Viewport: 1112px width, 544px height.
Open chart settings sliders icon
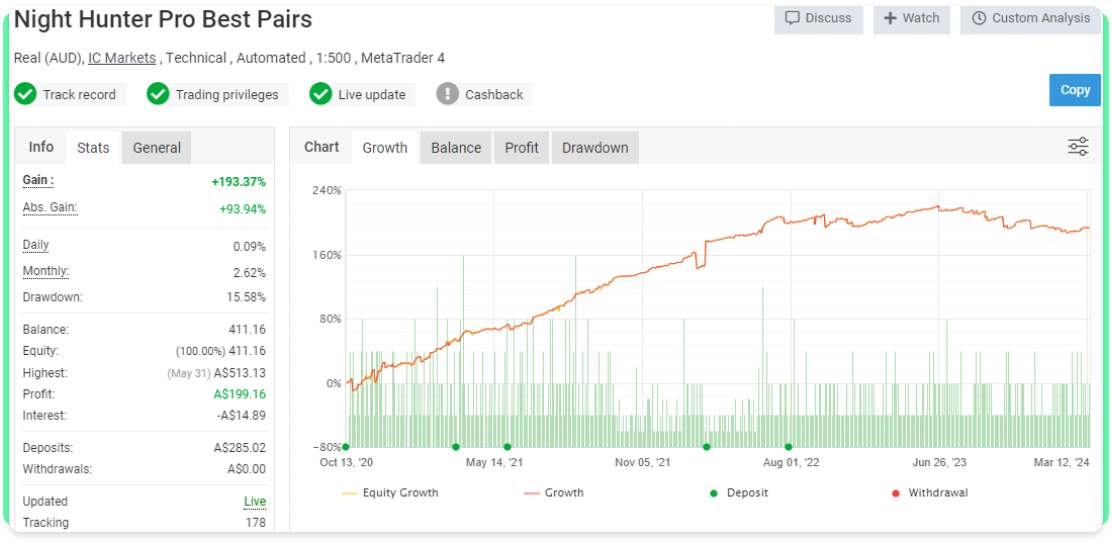point(1078,147)
